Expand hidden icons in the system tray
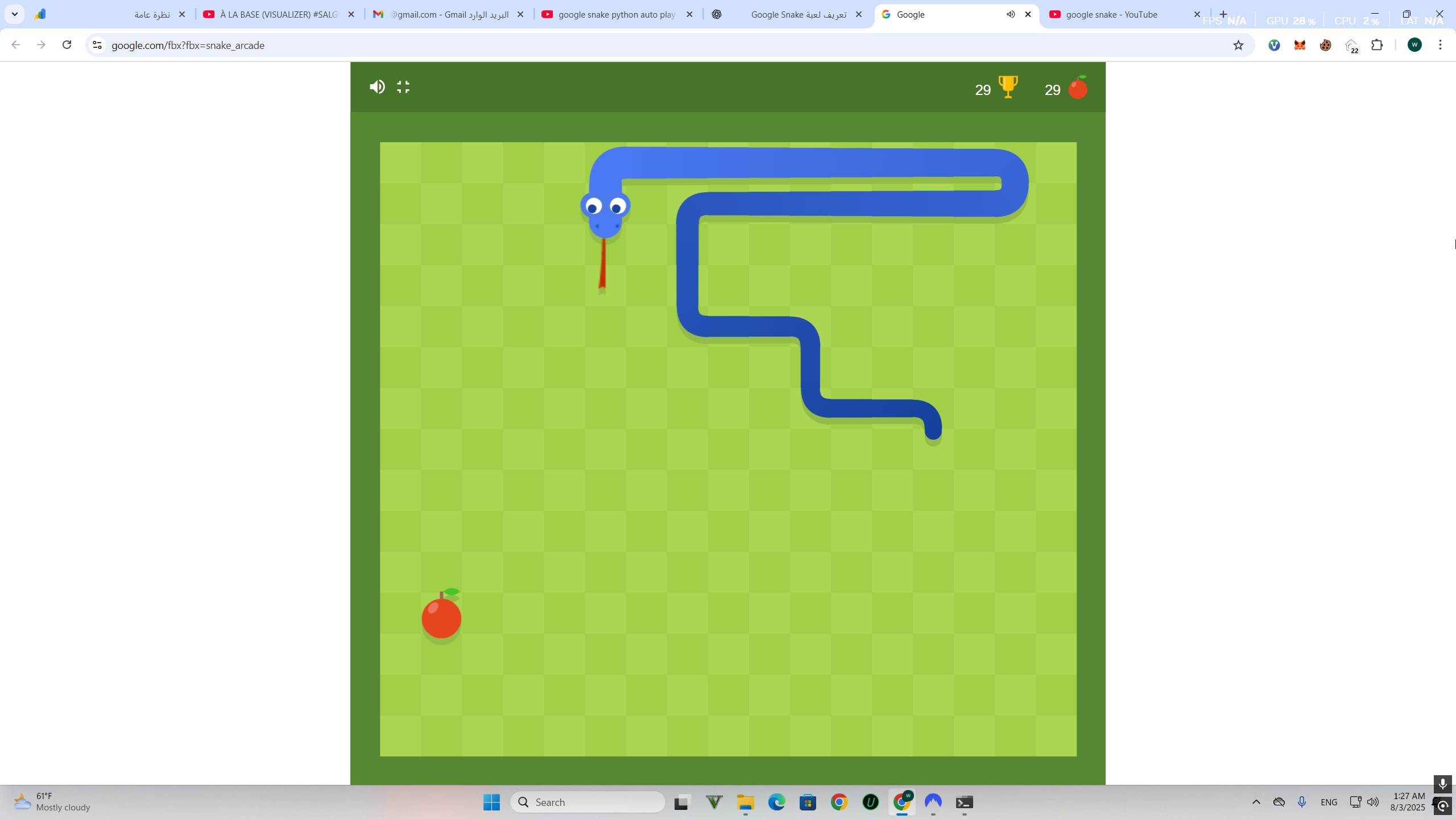 (x=1256, y=802)
